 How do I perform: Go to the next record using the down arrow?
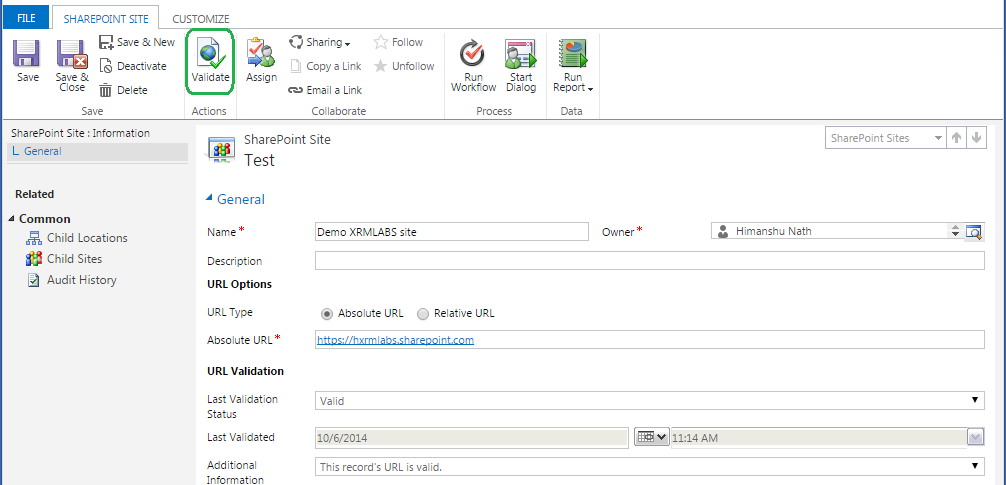(x=976, y=138)
